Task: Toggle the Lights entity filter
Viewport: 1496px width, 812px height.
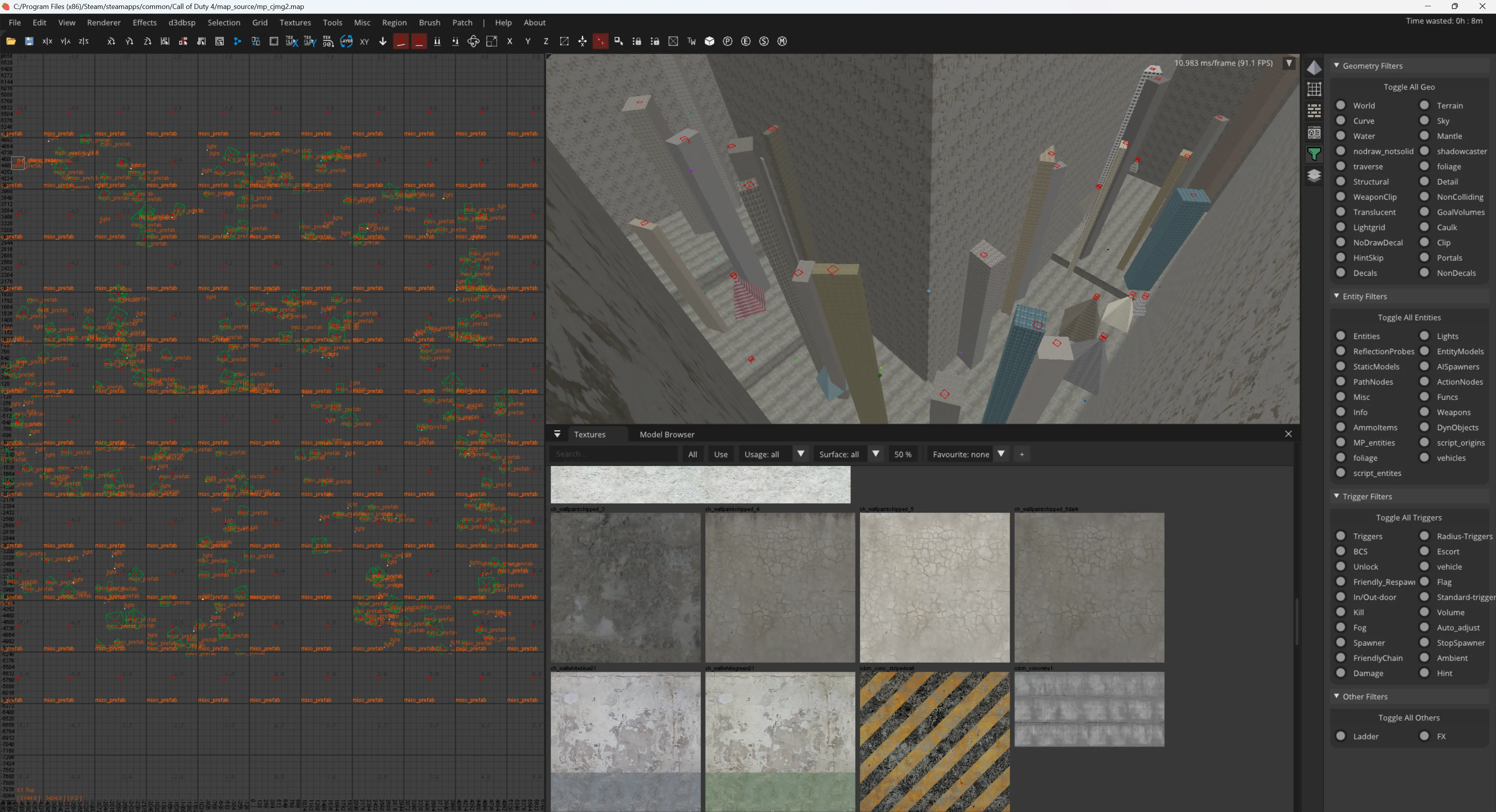Action: [1425, 335]
